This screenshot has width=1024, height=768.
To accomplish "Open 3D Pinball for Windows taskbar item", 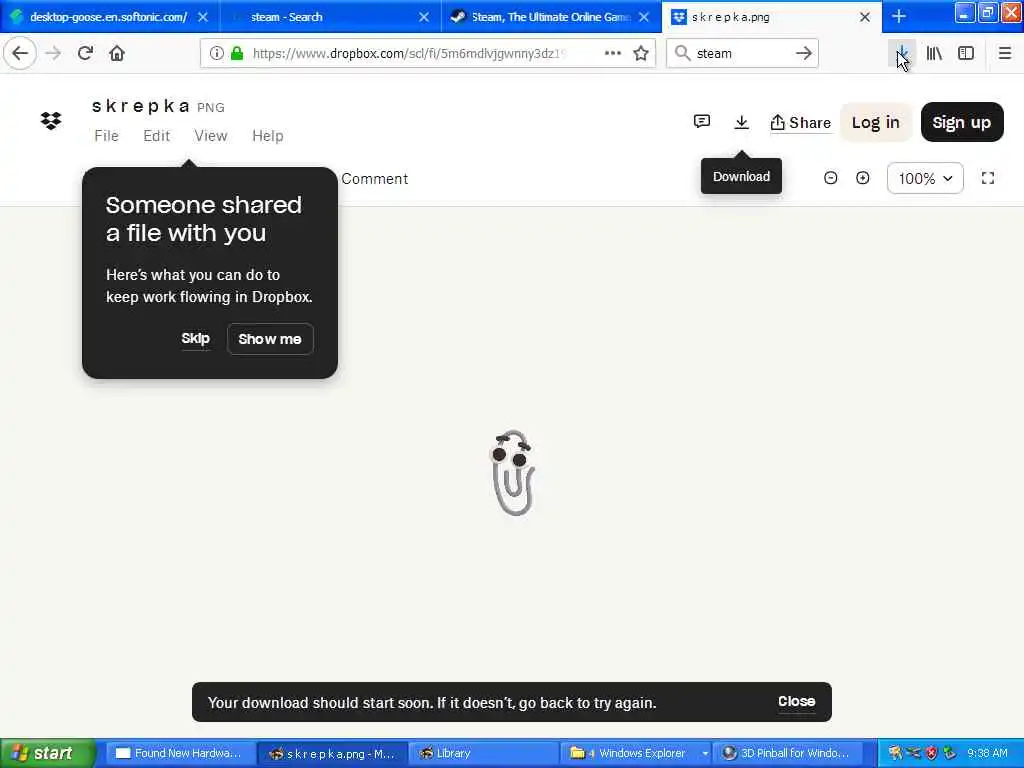I will [x=787, y=754].
